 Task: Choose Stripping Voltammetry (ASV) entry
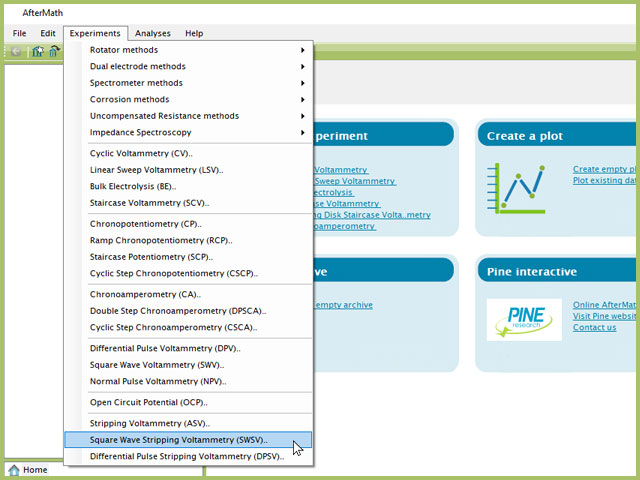pos(189,424)
